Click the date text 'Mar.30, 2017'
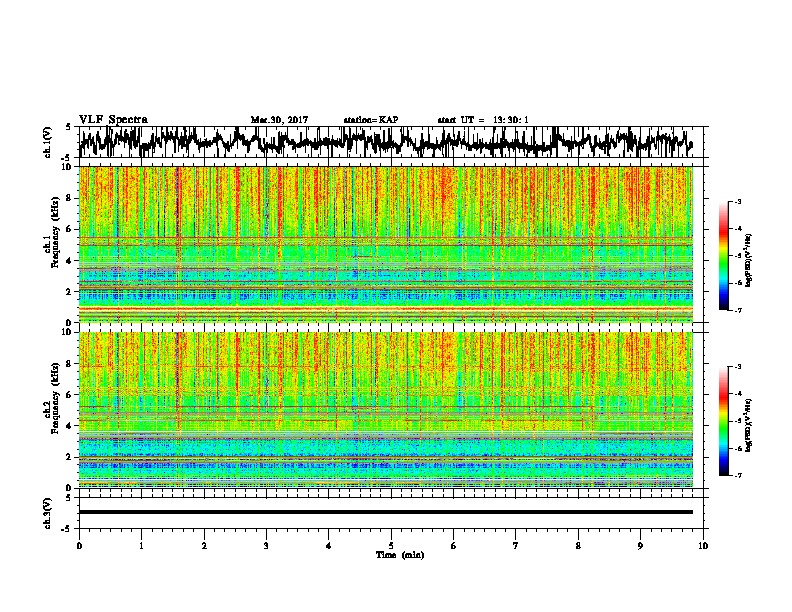The height and width of the screenshot is (612, 792). click(x=279, y=120)
